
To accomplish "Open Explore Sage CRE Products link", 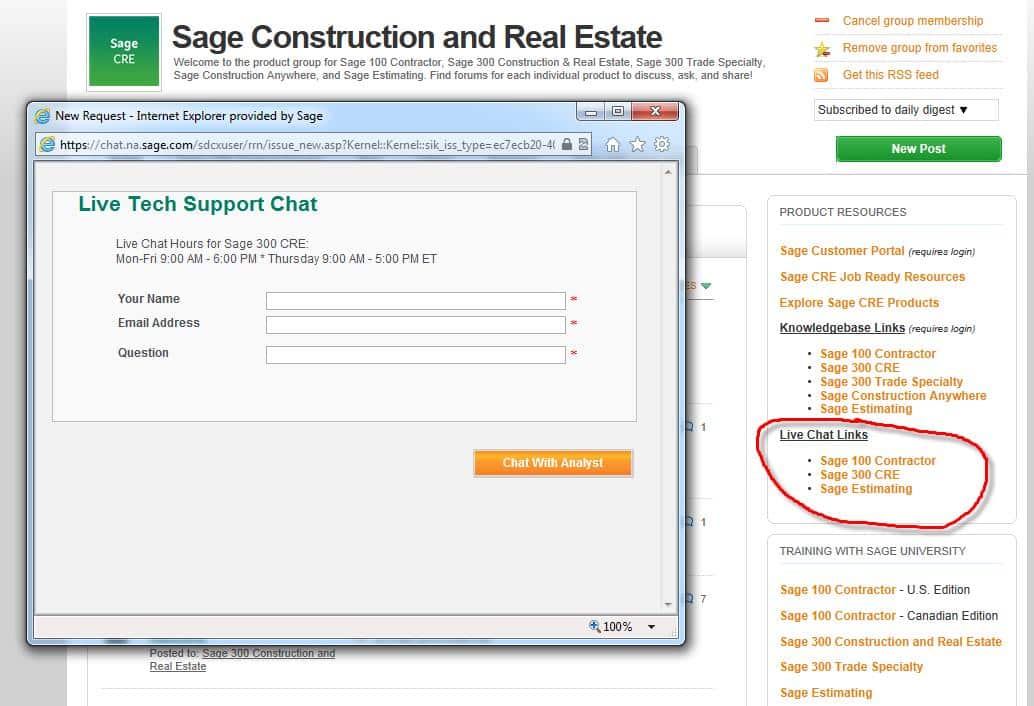I will coord(859,303).
